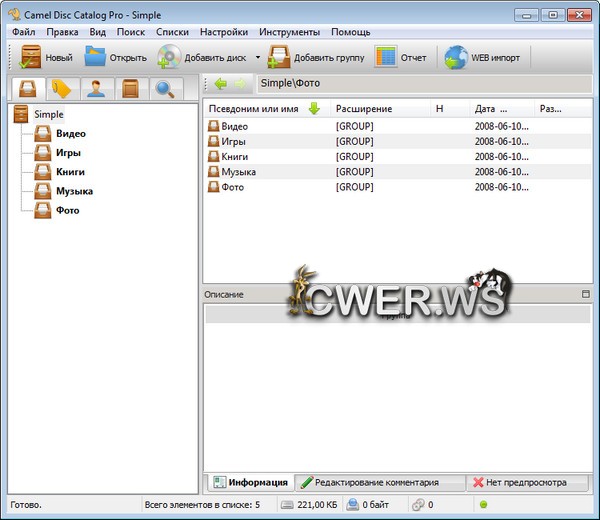Screen dimensions: 600x520
Task: Select the Книги row in the file list
Action: [x=397, y=157]
